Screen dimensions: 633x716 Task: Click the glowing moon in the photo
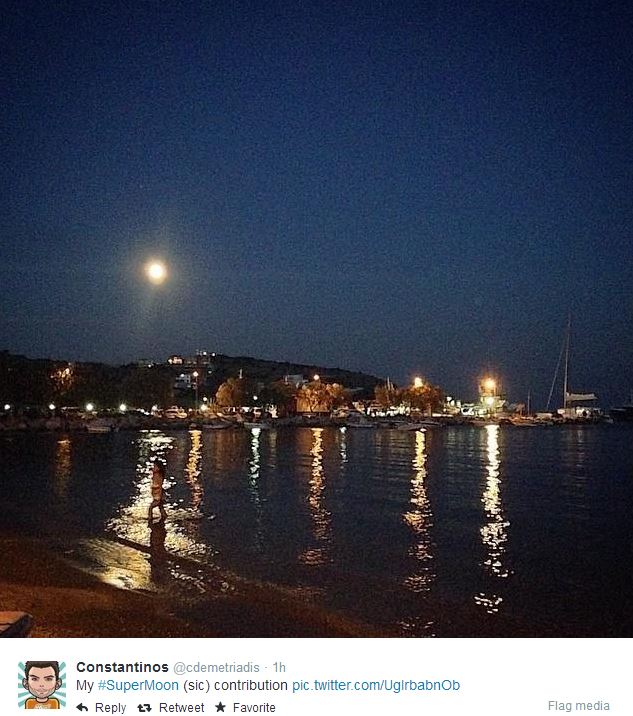click(x=156, y=271)
